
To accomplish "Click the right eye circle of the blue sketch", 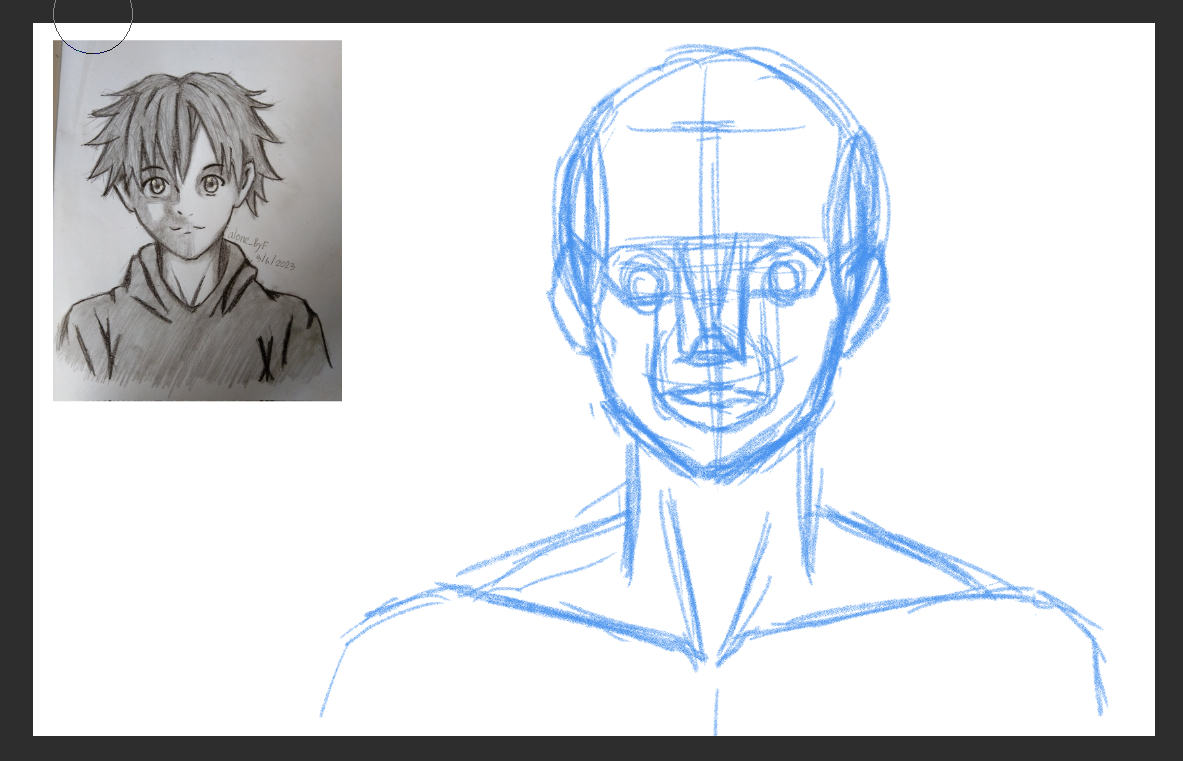I will [x=783, y=279].
